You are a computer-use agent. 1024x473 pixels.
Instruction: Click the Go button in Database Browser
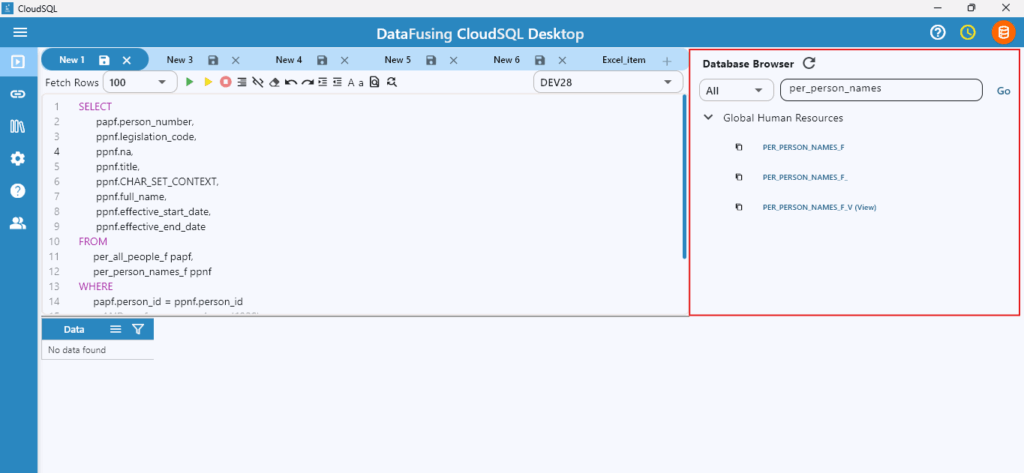point(1003,91)
